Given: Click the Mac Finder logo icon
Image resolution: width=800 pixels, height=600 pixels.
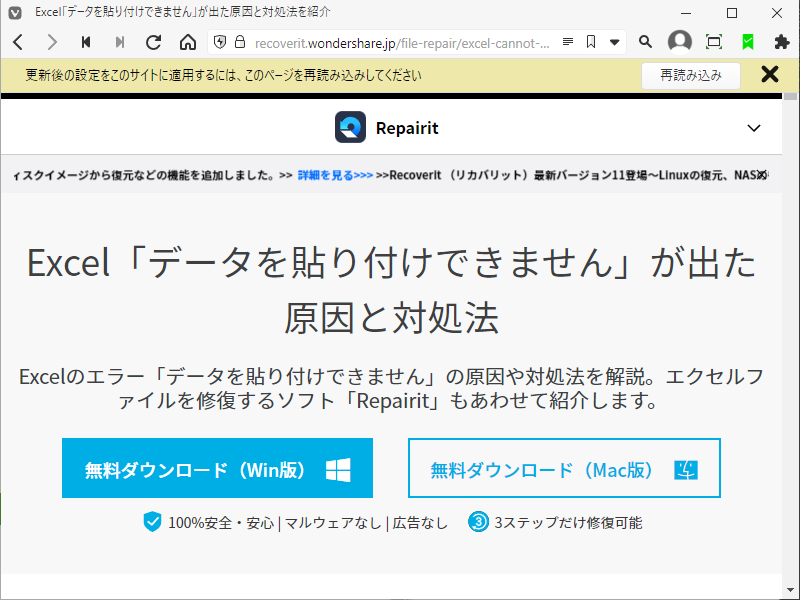Looking at the screenshot, I should (x=686, y=470).
